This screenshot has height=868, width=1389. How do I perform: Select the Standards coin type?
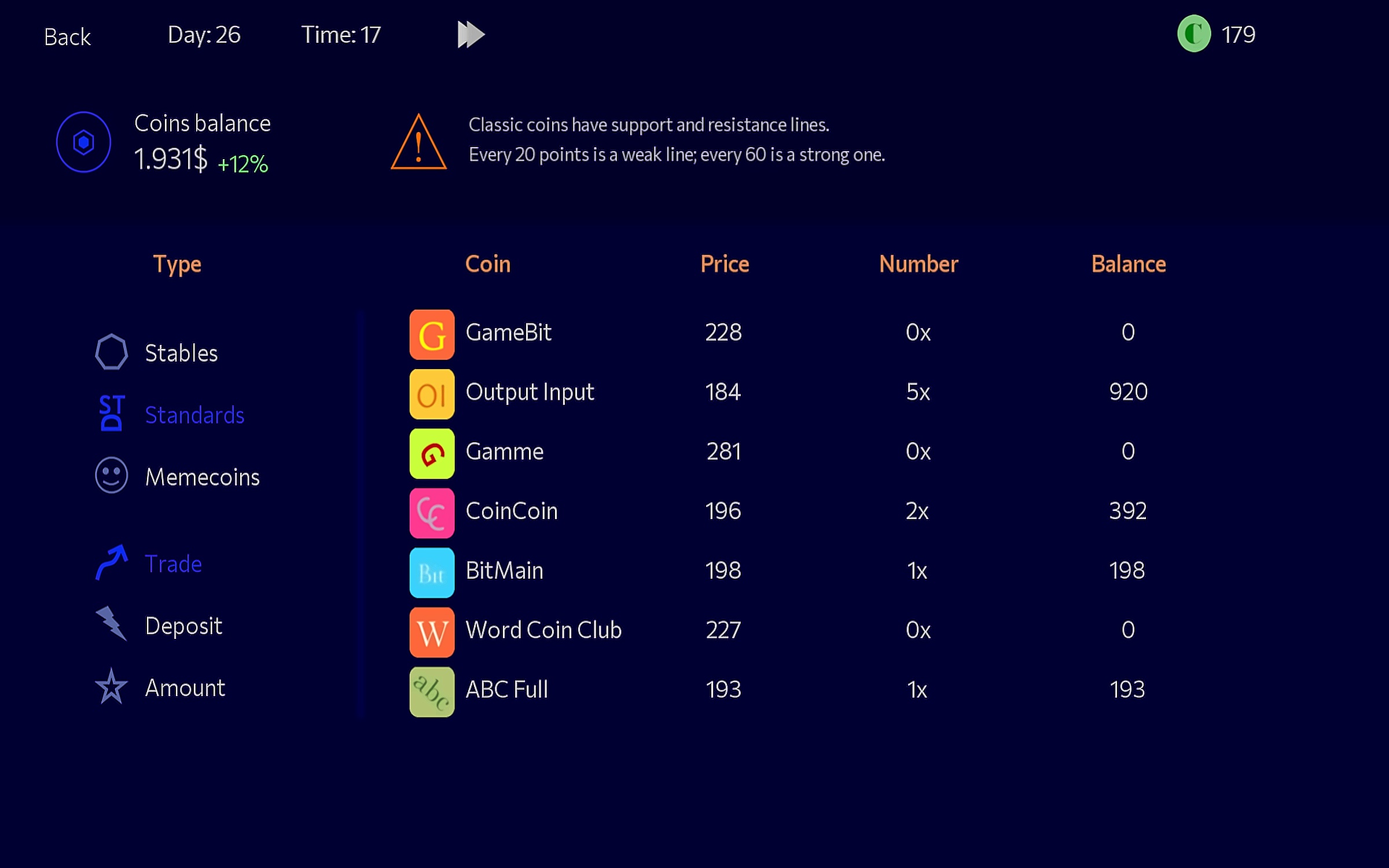[x=194, y=415]
